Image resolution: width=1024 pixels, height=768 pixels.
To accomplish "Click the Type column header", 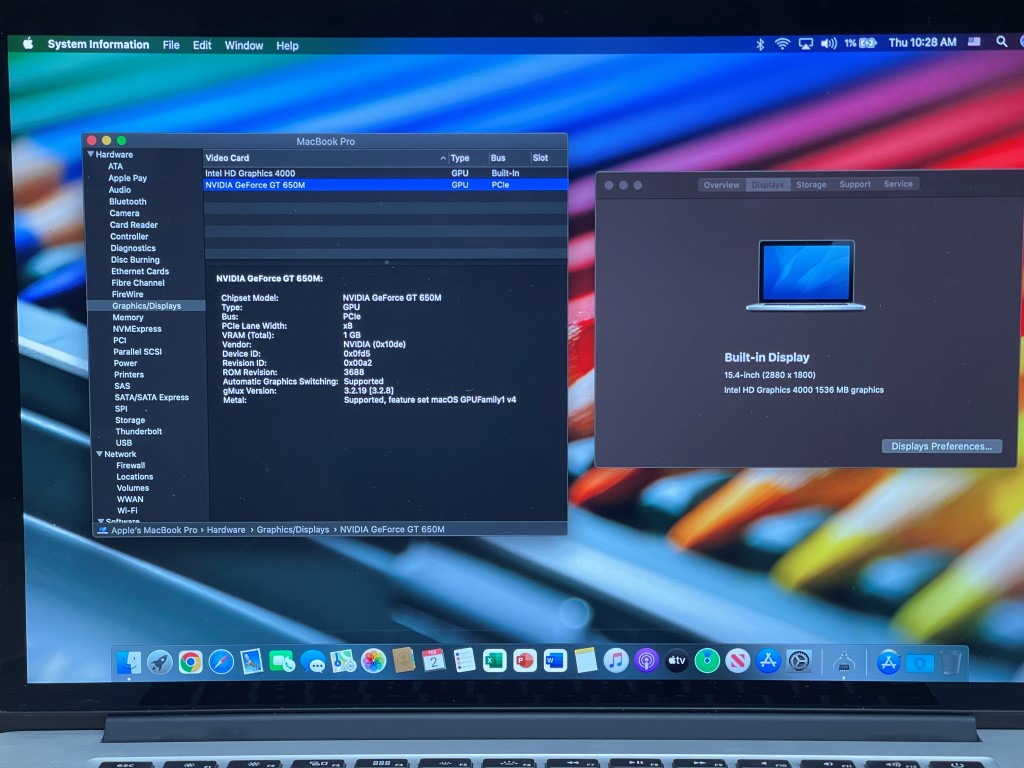I will point(468,158).
